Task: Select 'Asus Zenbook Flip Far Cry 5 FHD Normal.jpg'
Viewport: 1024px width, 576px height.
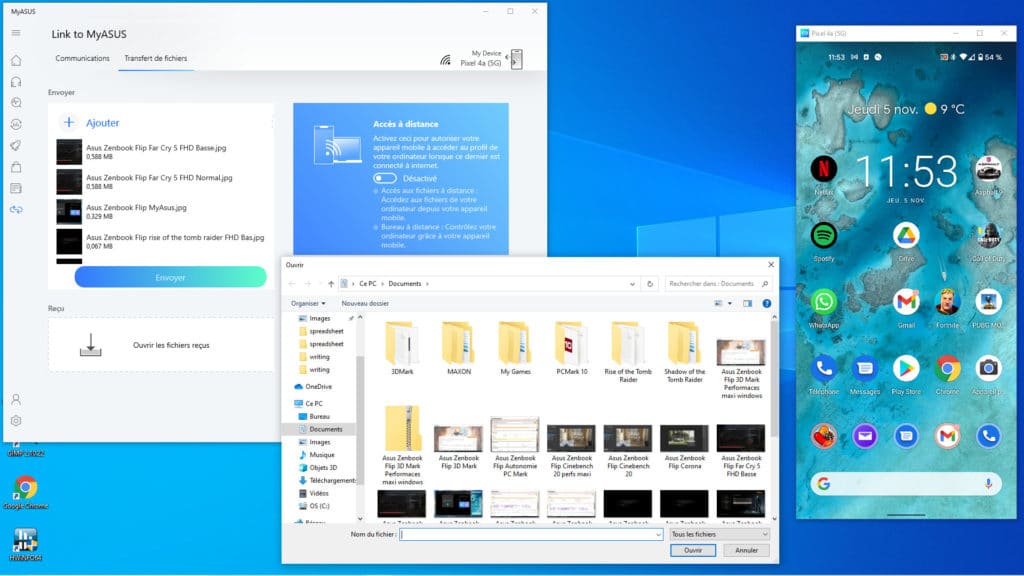Action: tap(161, 182)
